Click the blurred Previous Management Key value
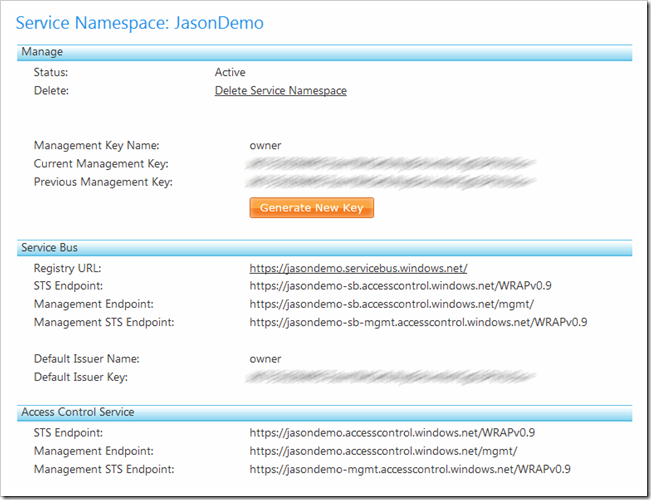This screenshot has height=500, width=651. coord(390,182)
